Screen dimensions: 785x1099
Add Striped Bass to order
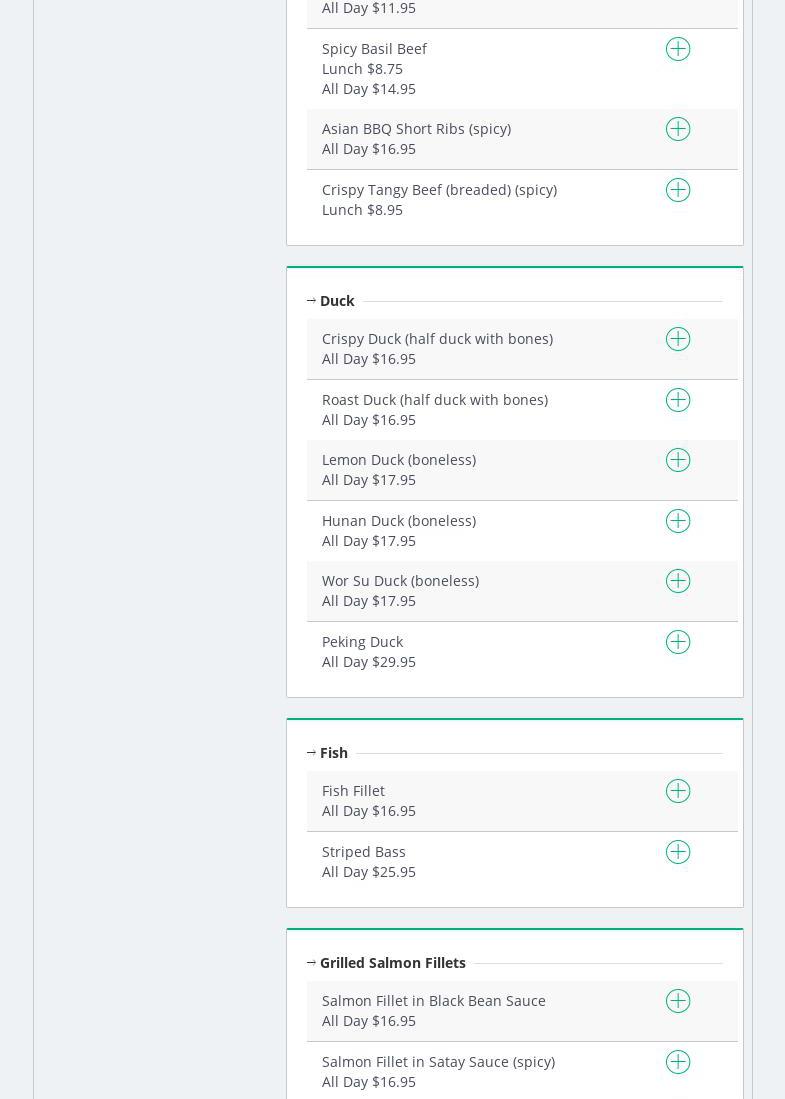678,852
